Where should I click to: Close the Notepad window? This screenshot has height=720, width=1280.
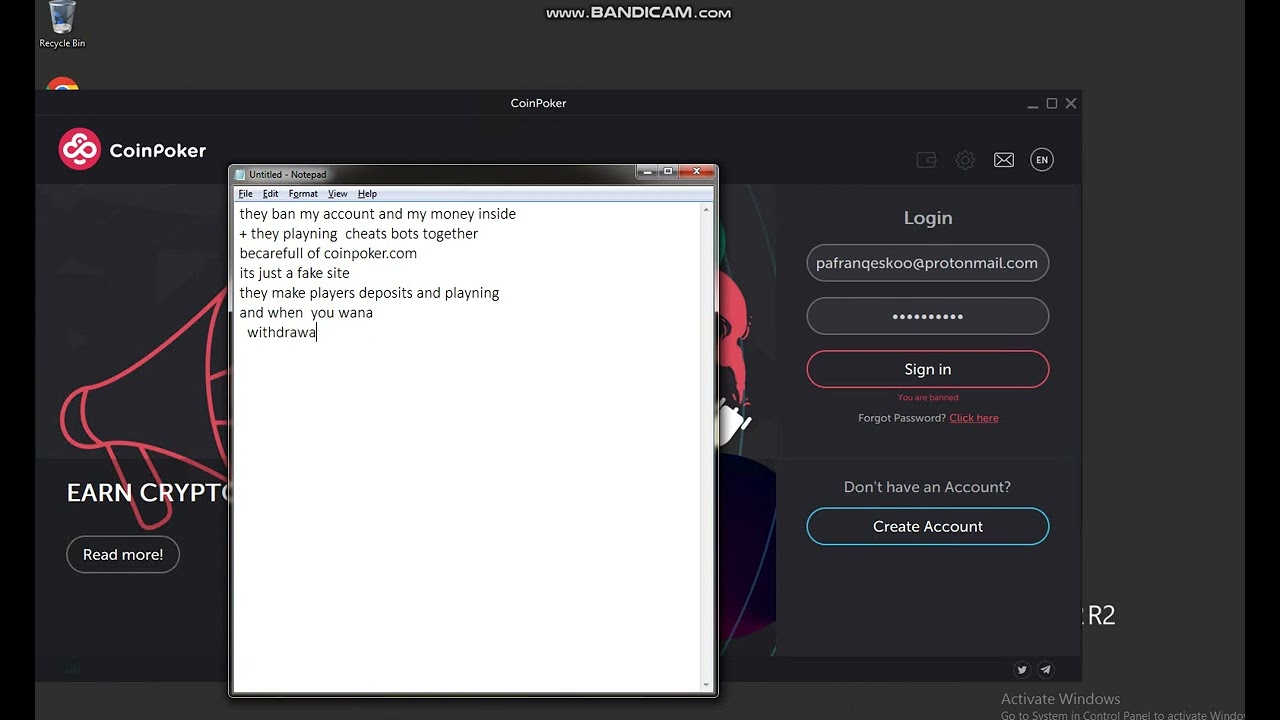(697, 172)
